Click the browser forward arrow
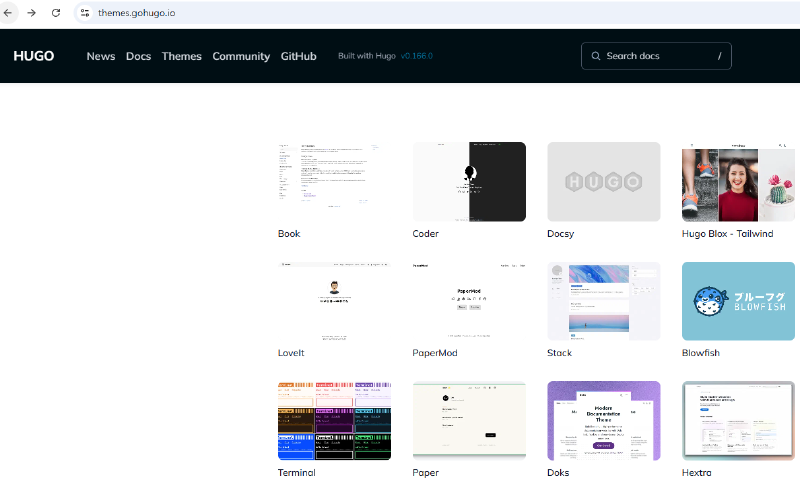 pos(32,13)
